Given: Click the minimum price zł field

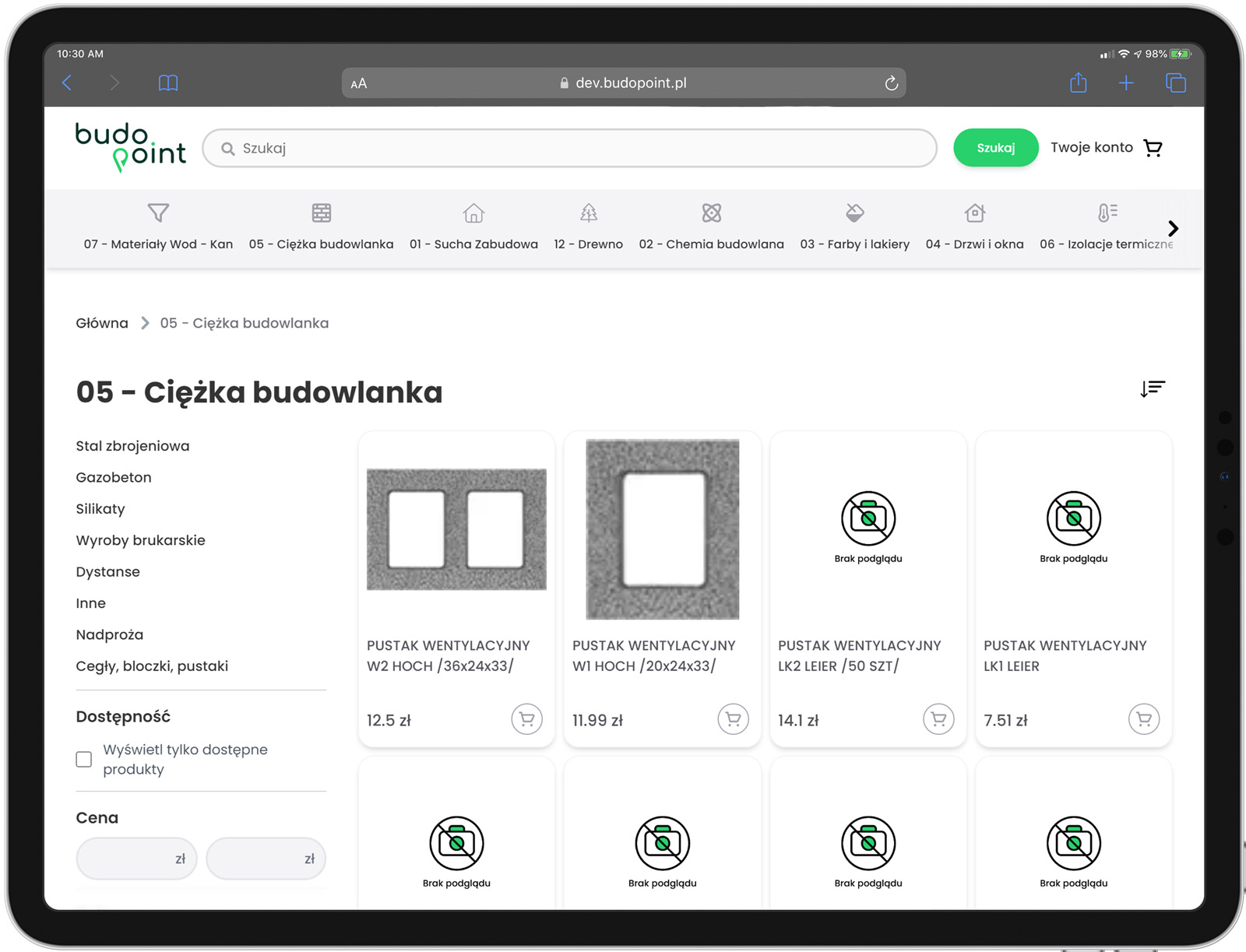Looking at the screenshot, I should (136, 859).
